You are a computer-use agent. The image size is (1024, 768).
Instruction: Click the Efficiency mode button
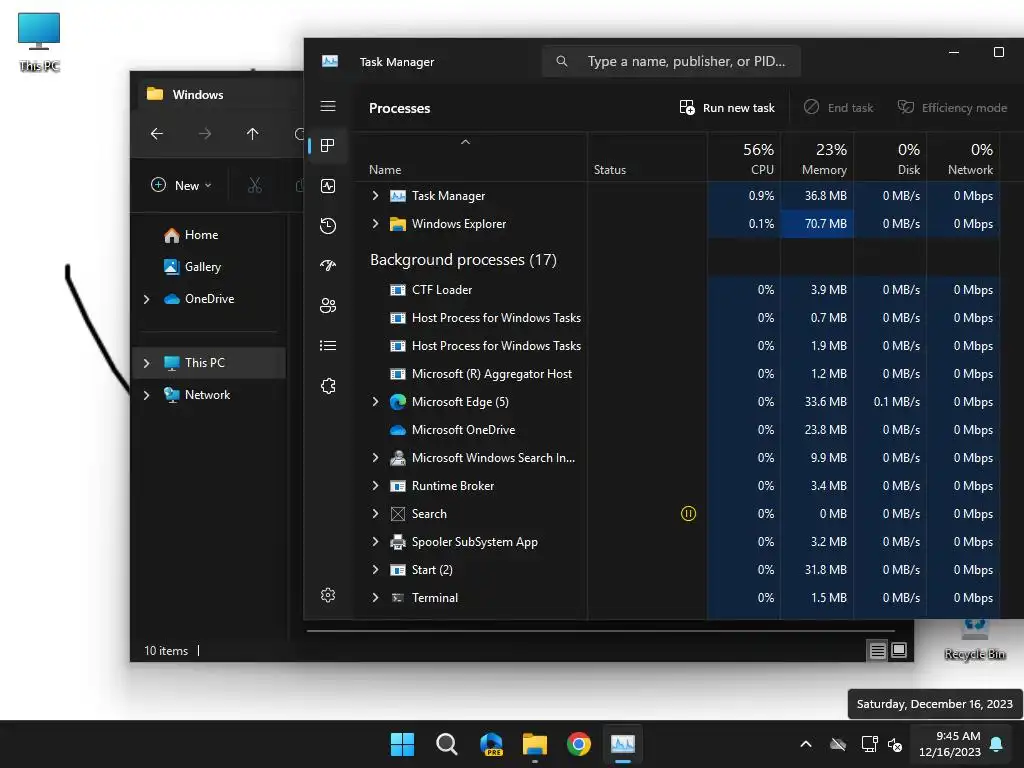click(953, 108)
